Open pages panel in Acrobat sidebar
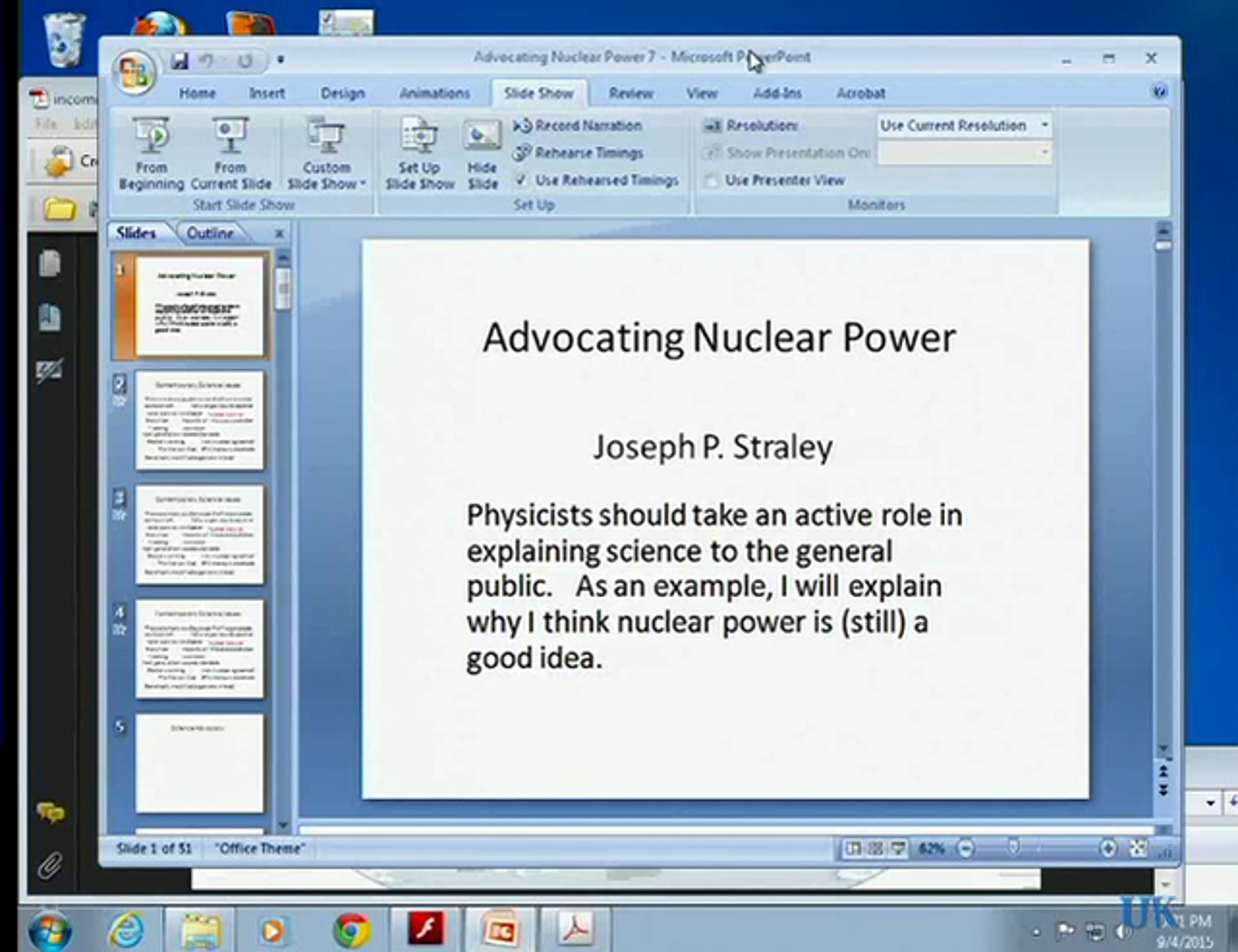Screen dimensions: 1238x952 tap(50, 264)
